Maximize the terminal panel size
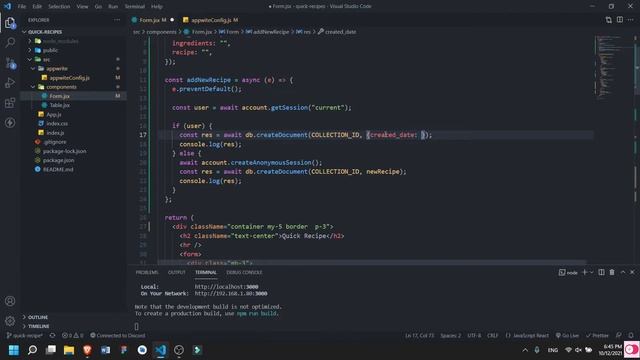The height and width of the screenshot is (360, 640). tap(623, 272)
